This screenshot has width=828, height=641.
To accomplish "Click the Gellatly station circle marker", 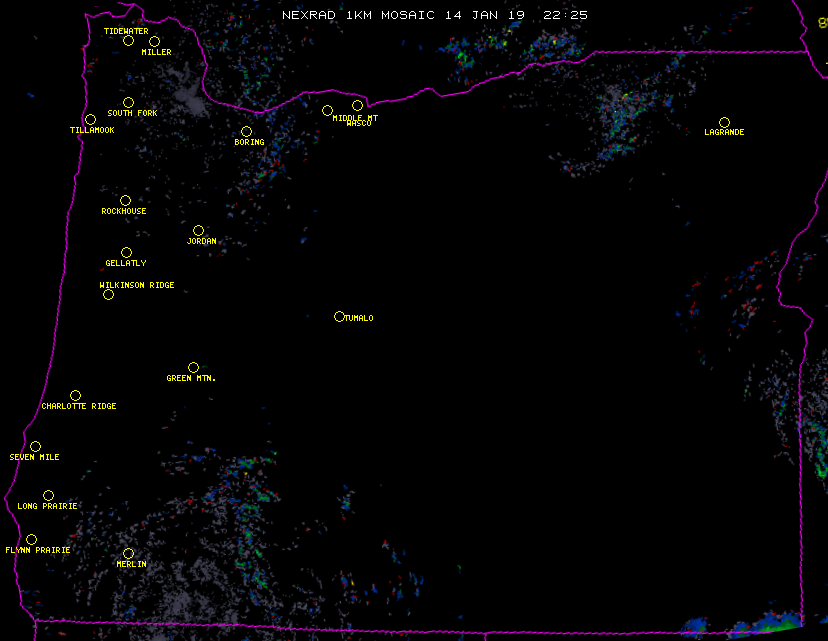I will 126,253.
